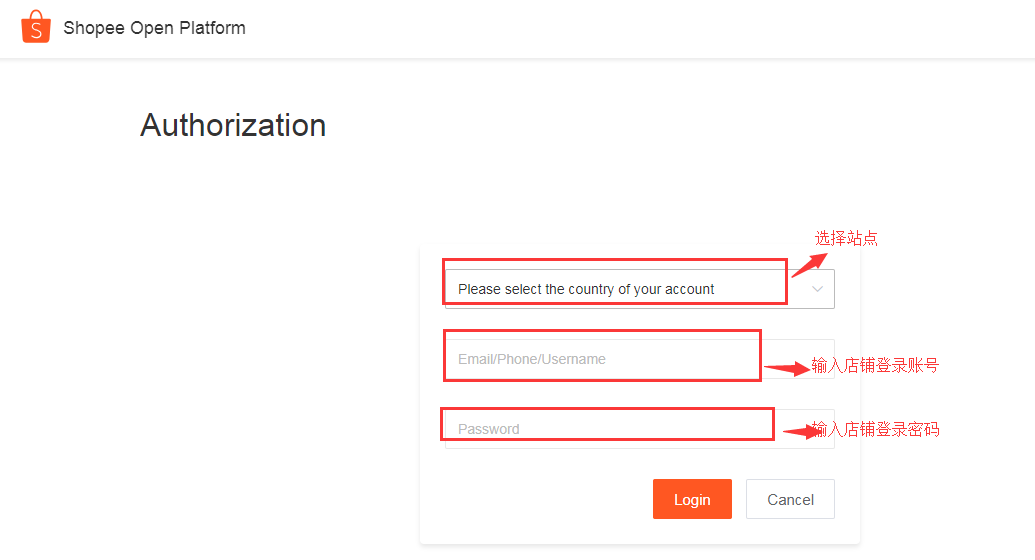Click red arrow beside 输入店铺登录密码 label

(802, 432)
